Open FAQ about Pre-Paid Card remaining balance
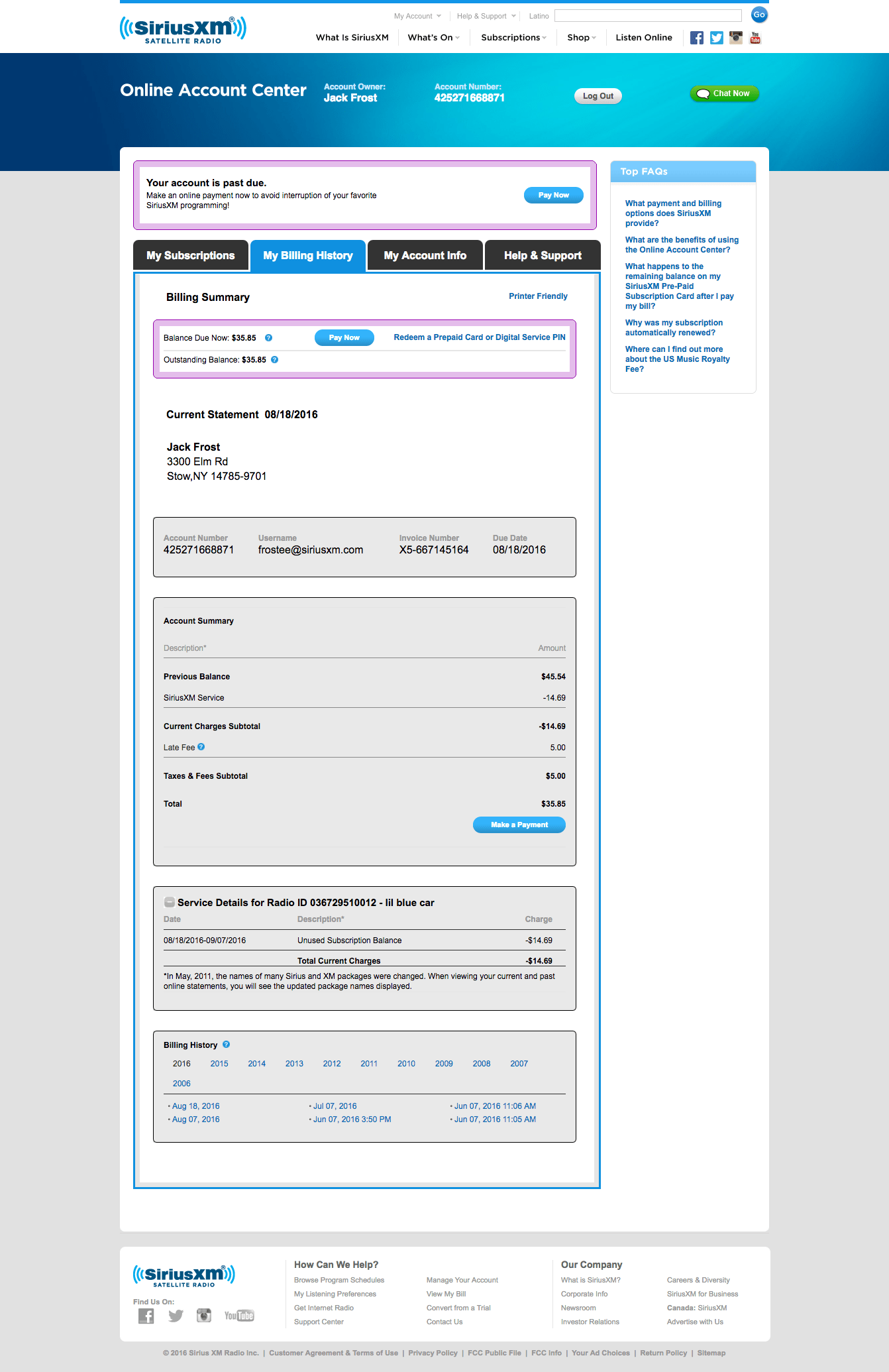The image size is (889, 1372). pos(680,286)
